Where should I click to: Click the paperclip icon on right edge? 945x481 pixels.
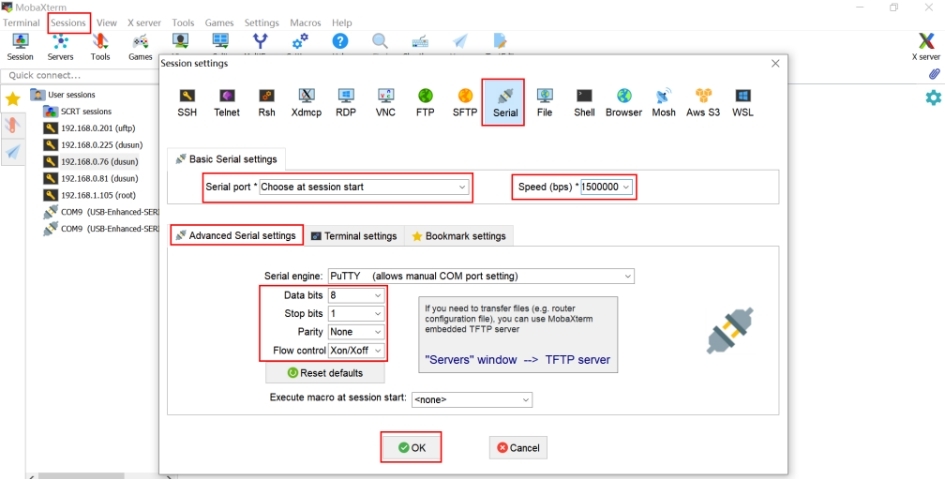[x=934, y=74]
